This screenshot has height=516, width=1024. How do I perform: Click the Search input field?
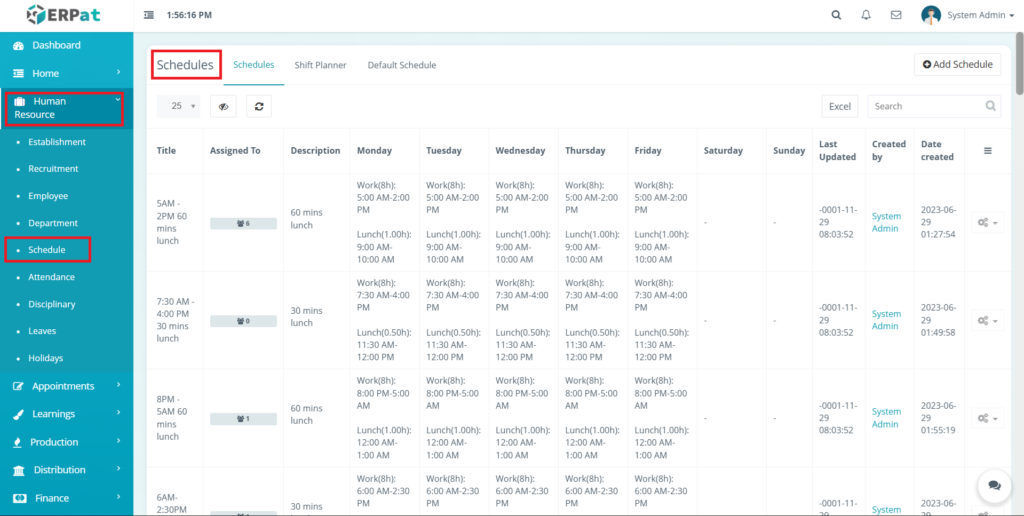tap(925, 106)
